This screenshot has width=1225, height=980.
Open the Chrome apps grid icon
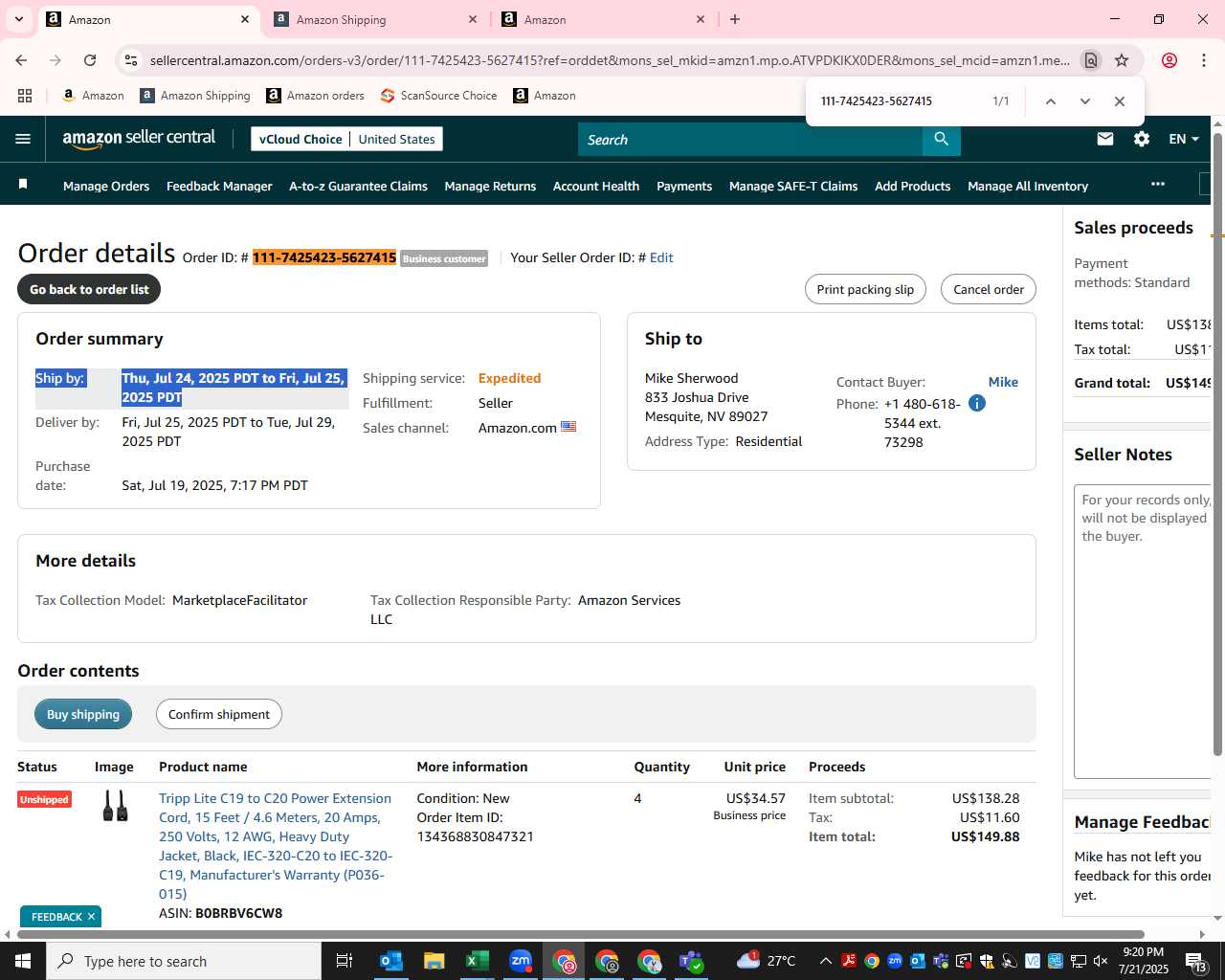coord(25,96)
